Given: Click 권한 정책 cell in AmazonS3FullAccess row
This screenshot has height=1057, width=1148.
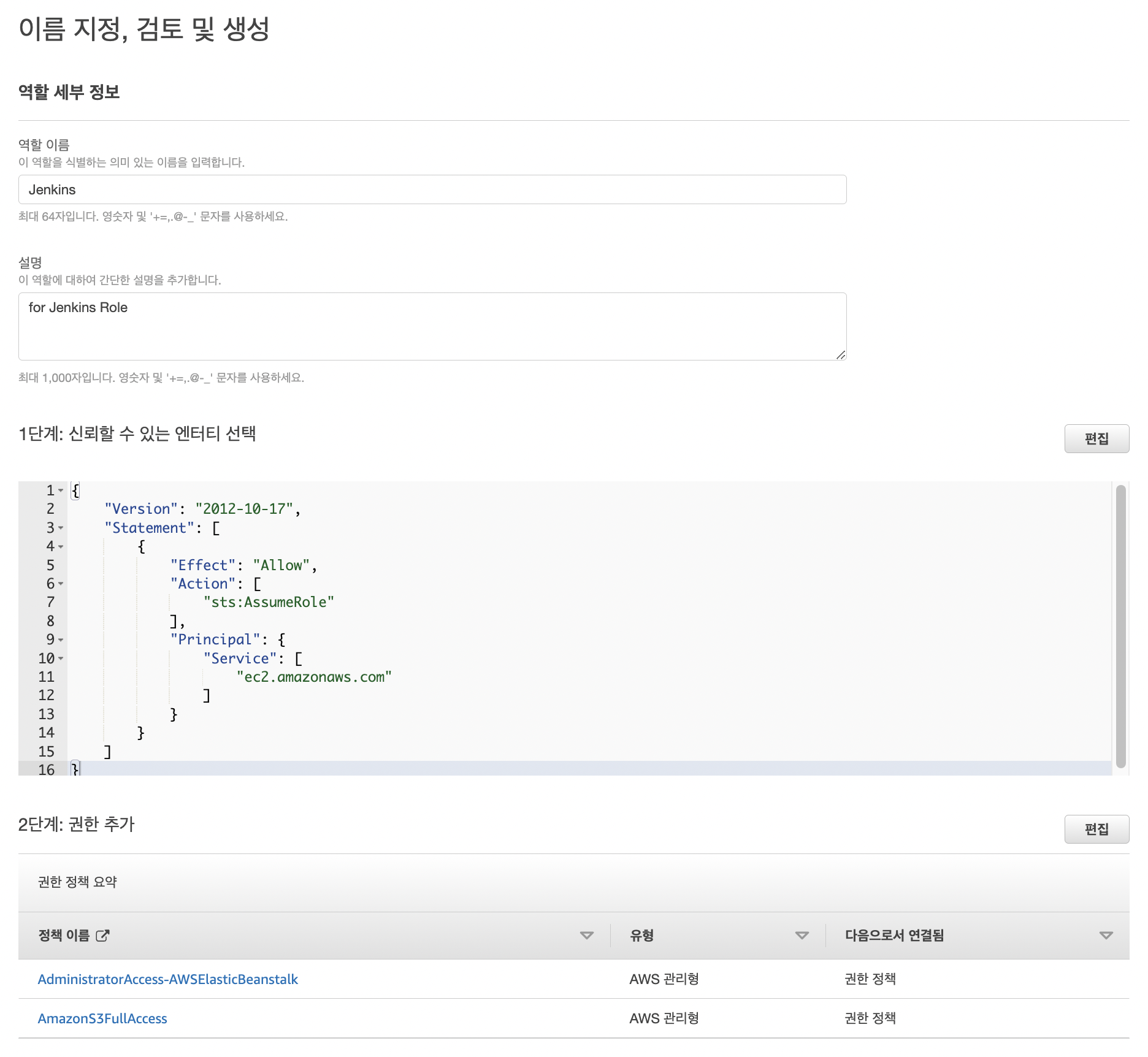Looking at the screenshot, I should 870,1018.
